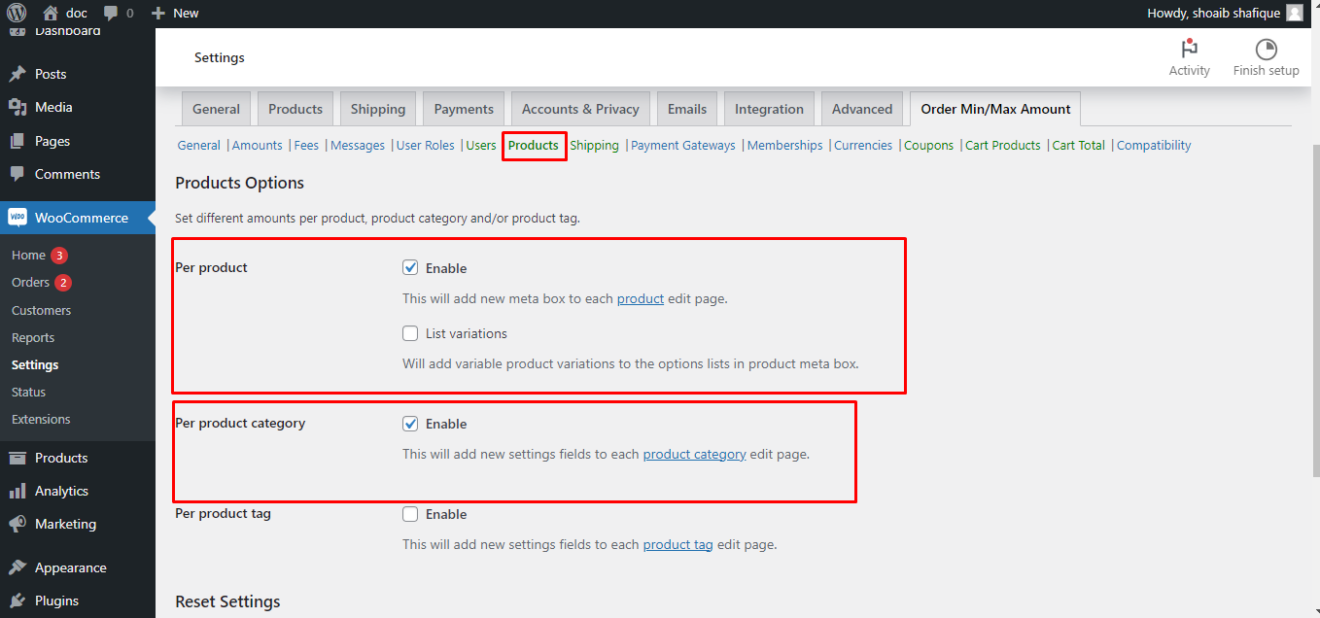
Task: Click the Activity flag icon
Action: click(x=1189, y=48)
